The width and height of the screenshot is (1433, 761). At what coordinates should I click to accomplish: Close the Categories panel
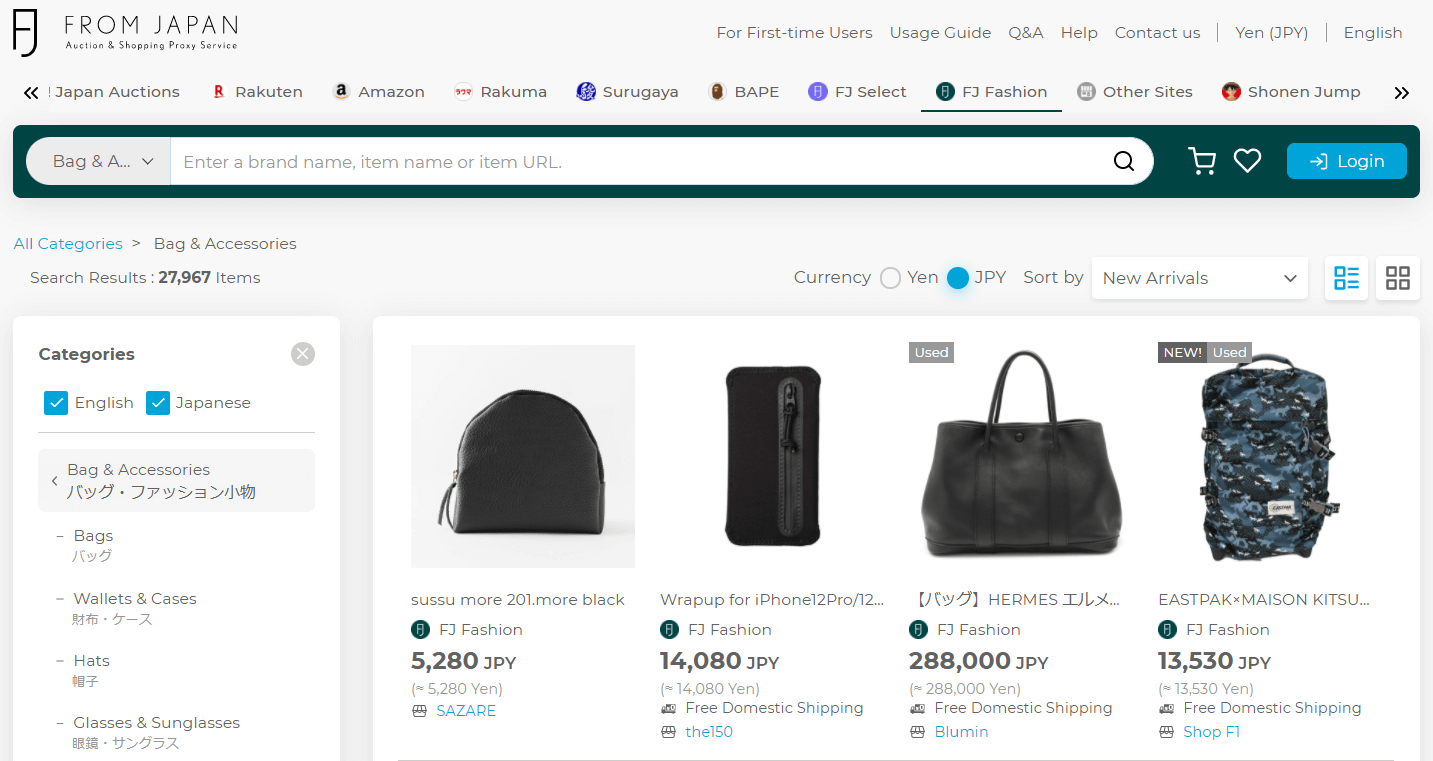[303, 354]
